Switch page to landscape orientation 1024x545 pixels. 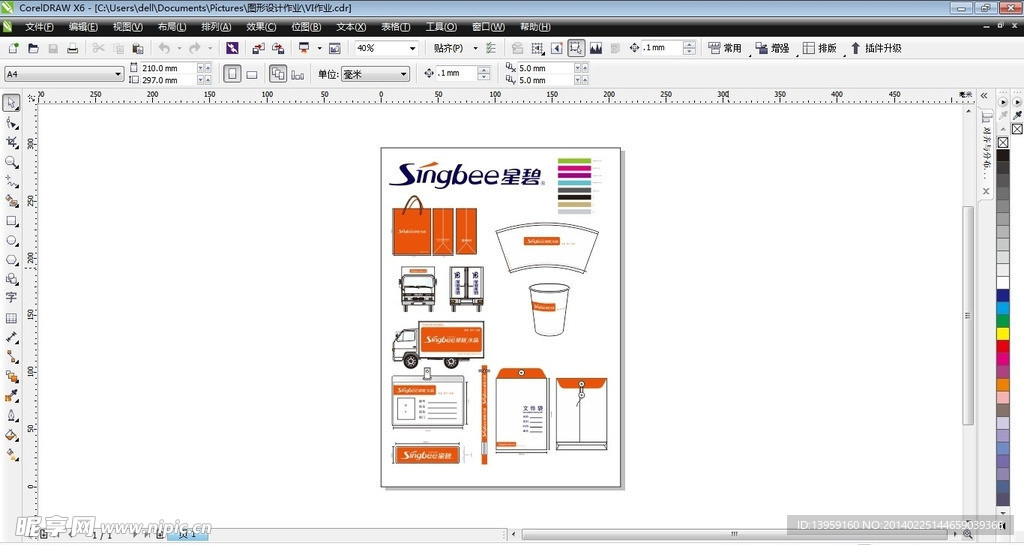252,74
